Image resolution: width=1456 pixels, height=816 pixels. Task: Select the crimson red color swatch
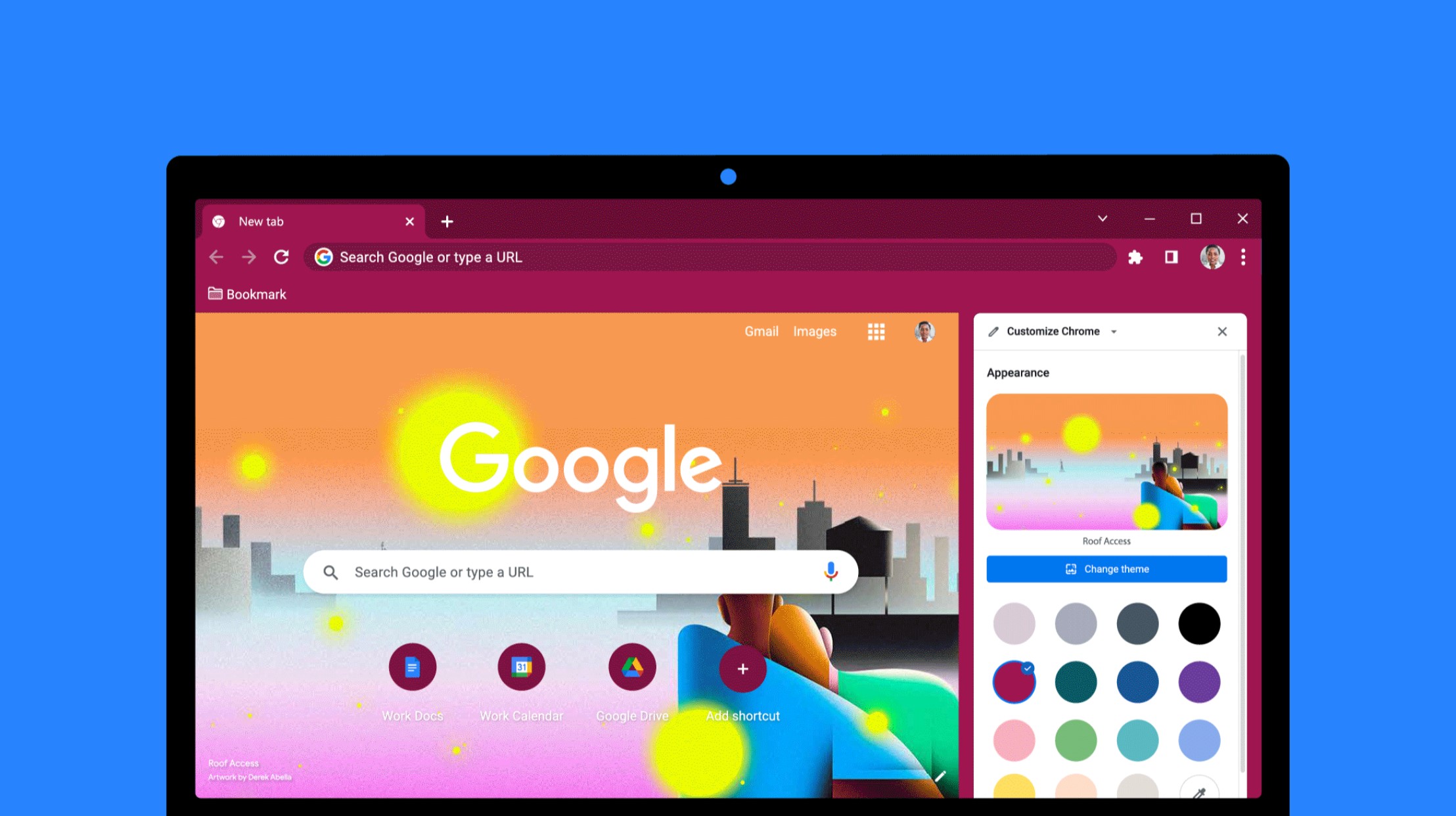[x=1013, y=681]
